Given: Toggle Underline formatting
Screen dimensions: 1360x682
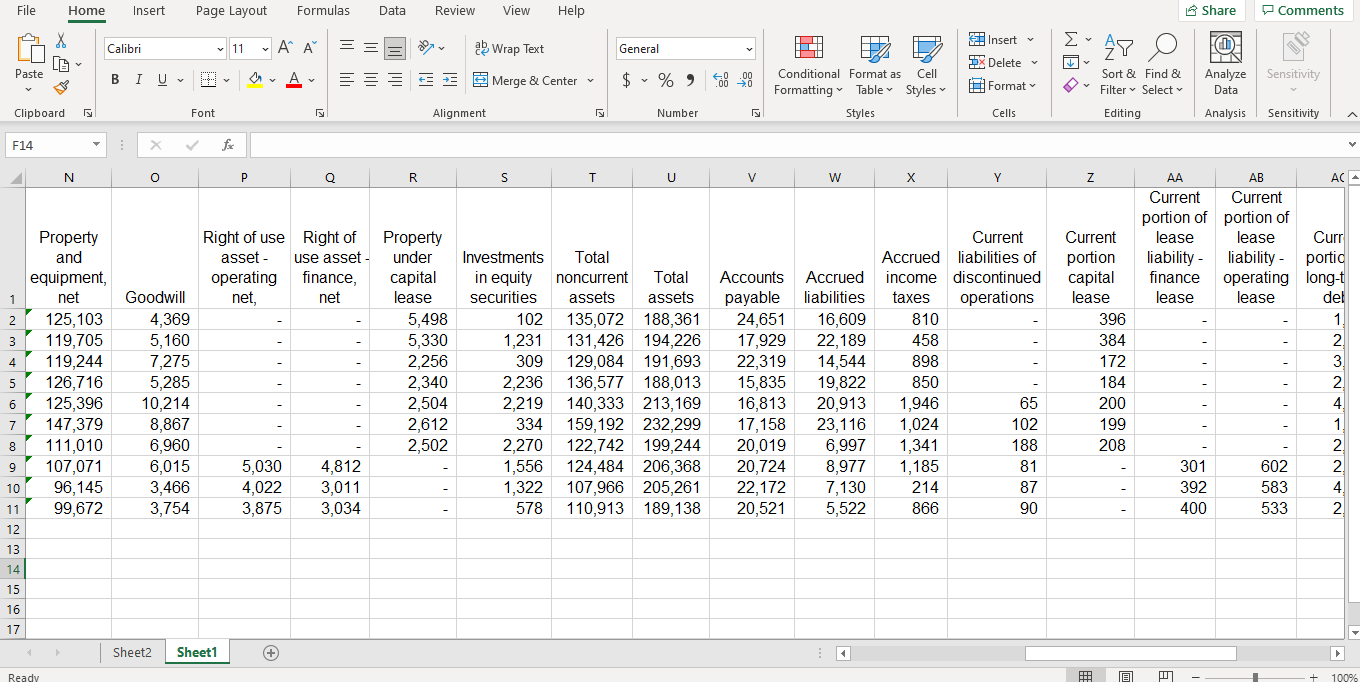Looking at the screenshot, I should pyautogui.click(x=160, y=79).
